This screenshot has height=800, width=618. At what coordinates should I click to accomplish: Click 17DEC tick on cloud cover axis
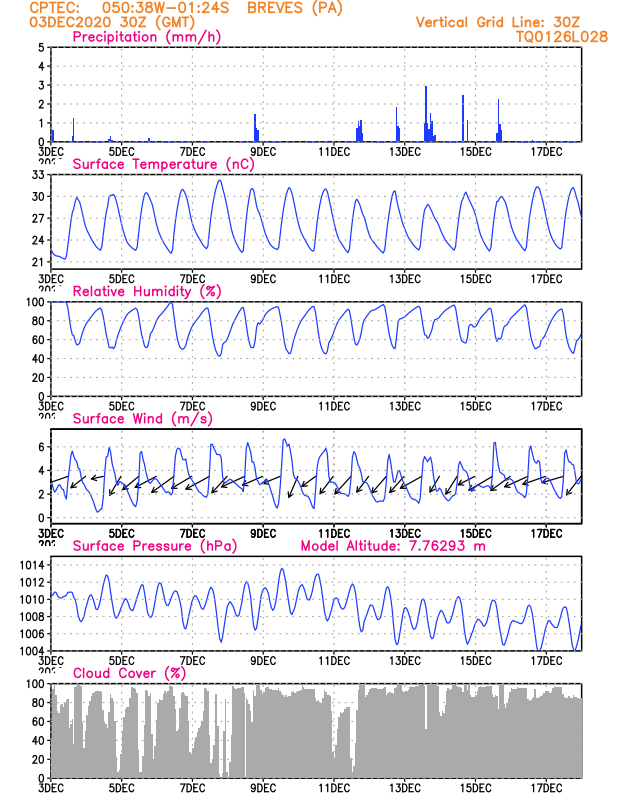tap(546, 788)
